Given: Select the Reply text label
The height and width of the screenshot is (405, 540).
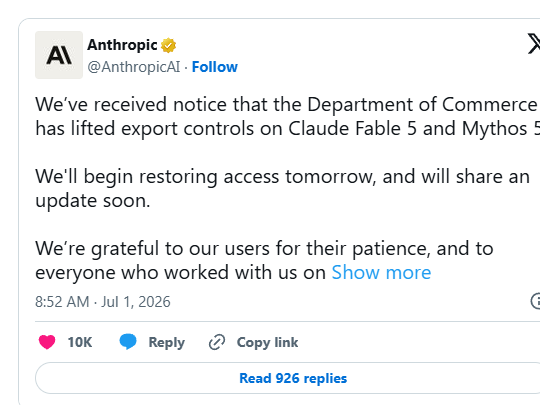Looking at the screenshot, I should tap(167, 343).
